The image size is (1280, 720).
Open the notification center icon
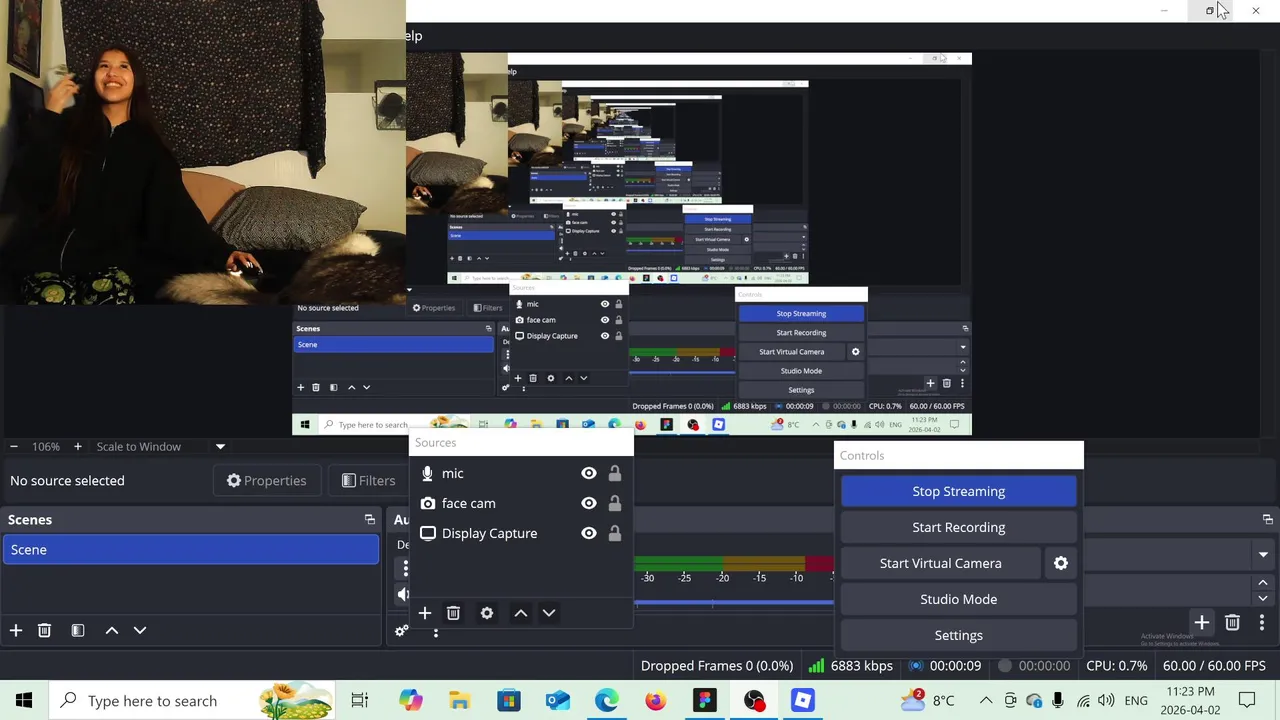[1247, 700]
